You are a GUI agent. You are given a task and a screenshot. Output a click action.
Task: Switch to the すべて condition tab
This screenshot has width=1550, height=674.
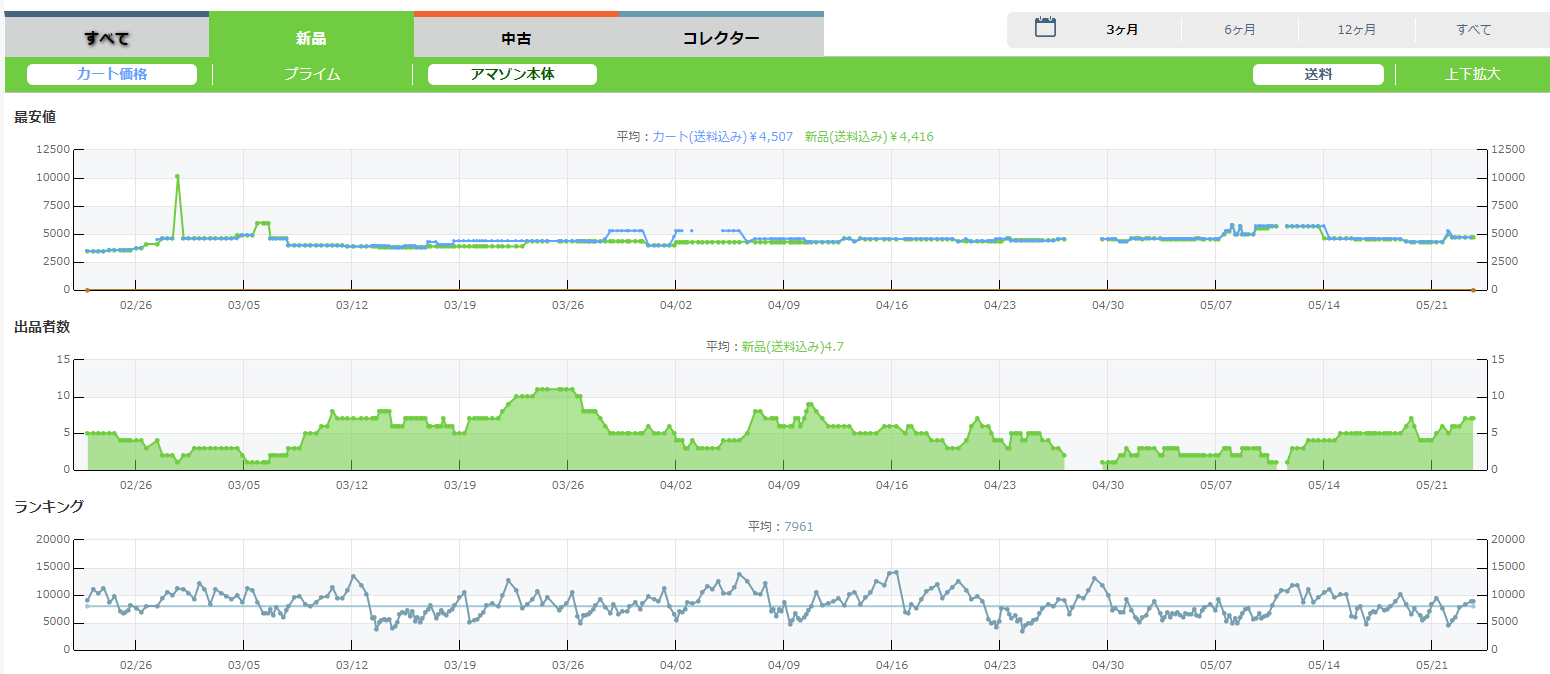coord(107,38)
